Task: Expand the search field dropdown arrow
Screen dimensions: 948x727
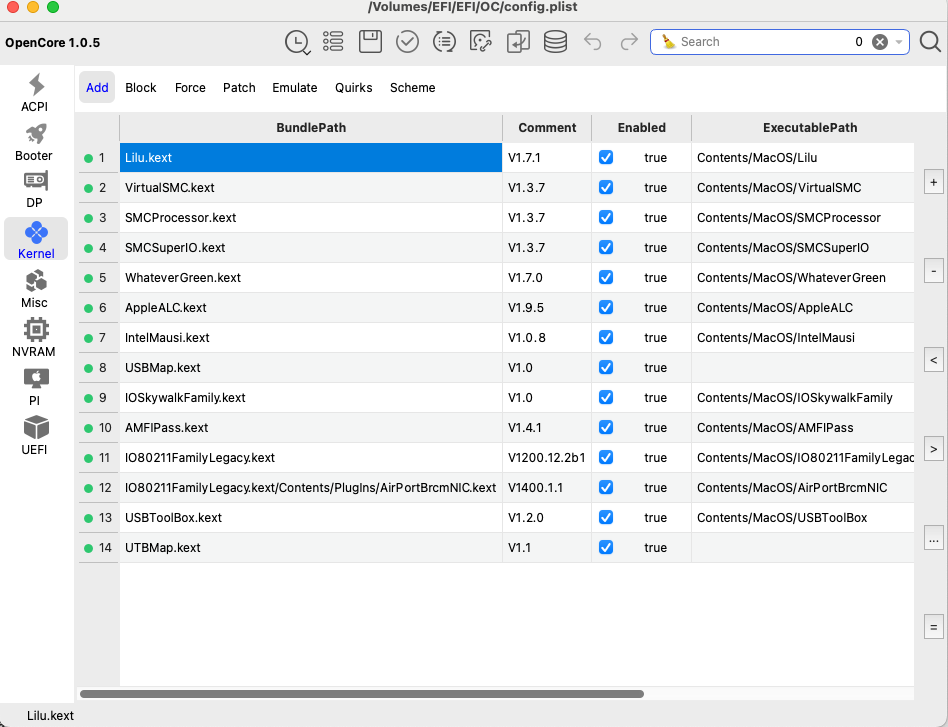Action: click(900, 42)
